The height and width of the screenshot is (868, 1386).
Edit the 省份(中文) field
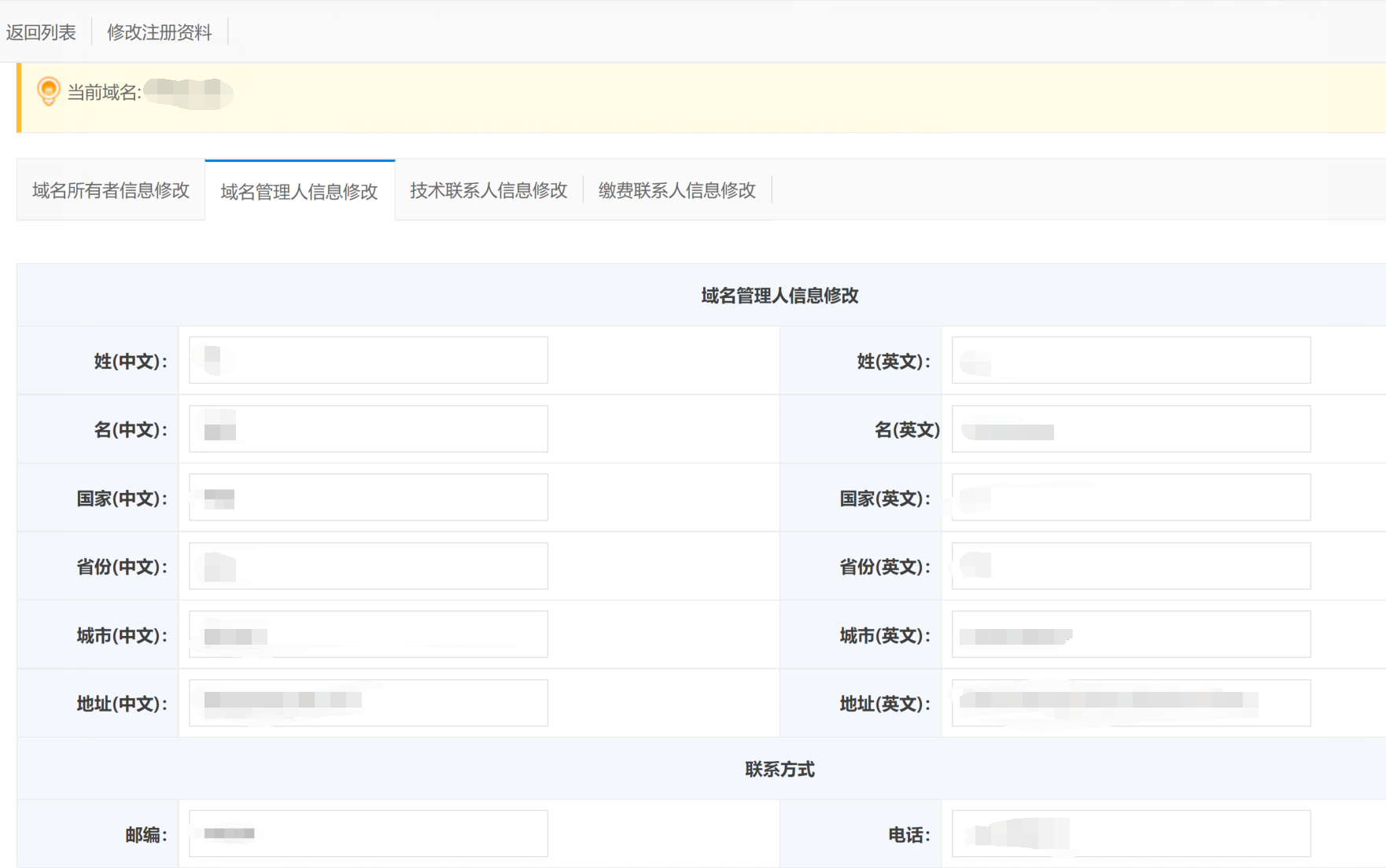pyautogui.click(x=368, y=565)
